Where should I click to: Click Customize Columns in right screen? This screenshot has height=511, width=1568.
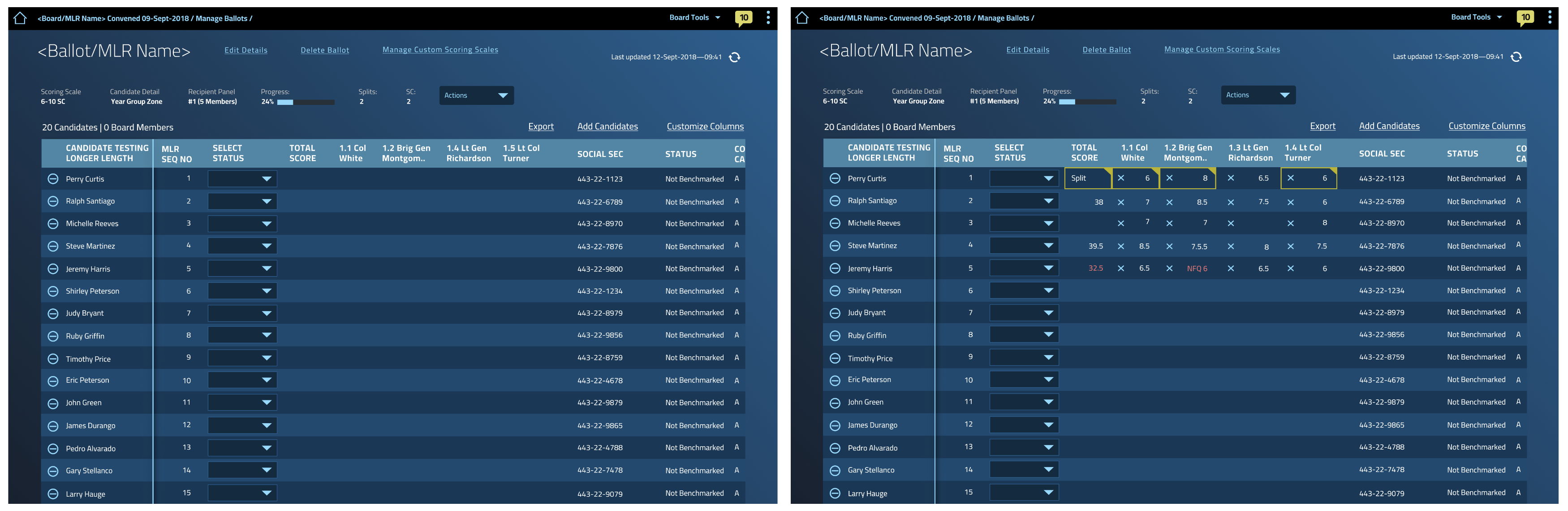click(x=1486, y=126)
